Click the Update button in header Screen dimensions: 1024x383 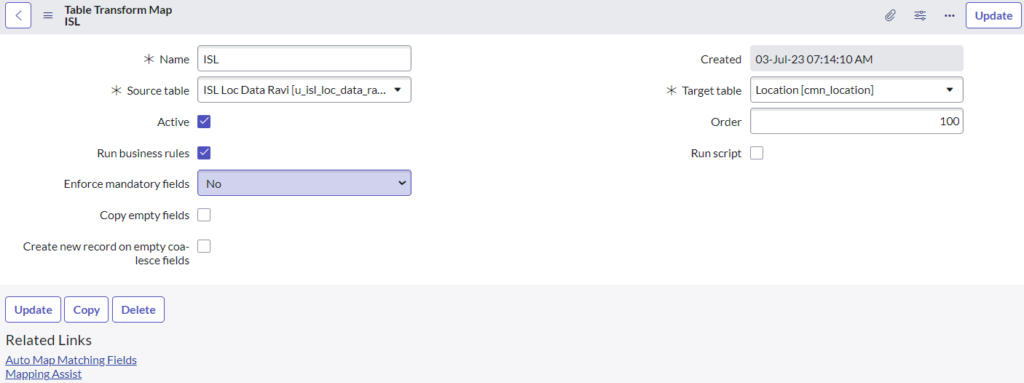tap(993, 16)
